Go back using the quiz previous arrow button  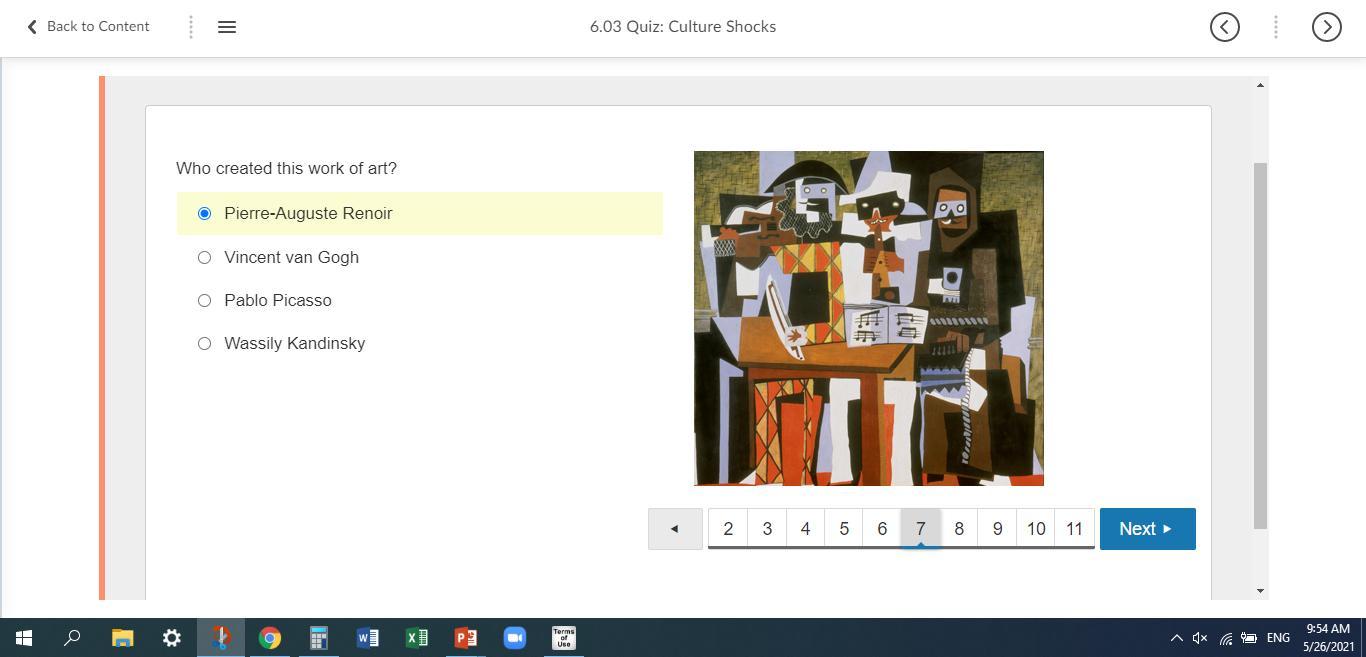(675, 529)
